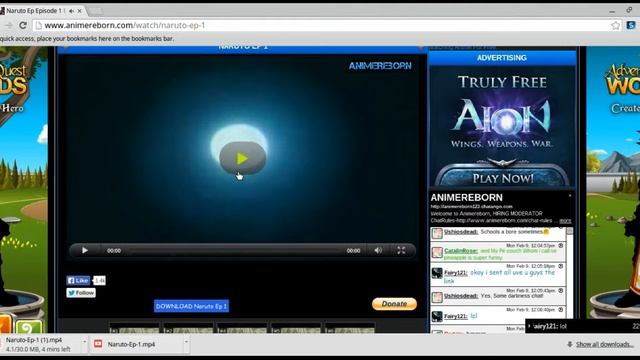The image size is (640, 360).
Task: Click the AdventureQuest Worlds left side banner
Action: point(24,190)
